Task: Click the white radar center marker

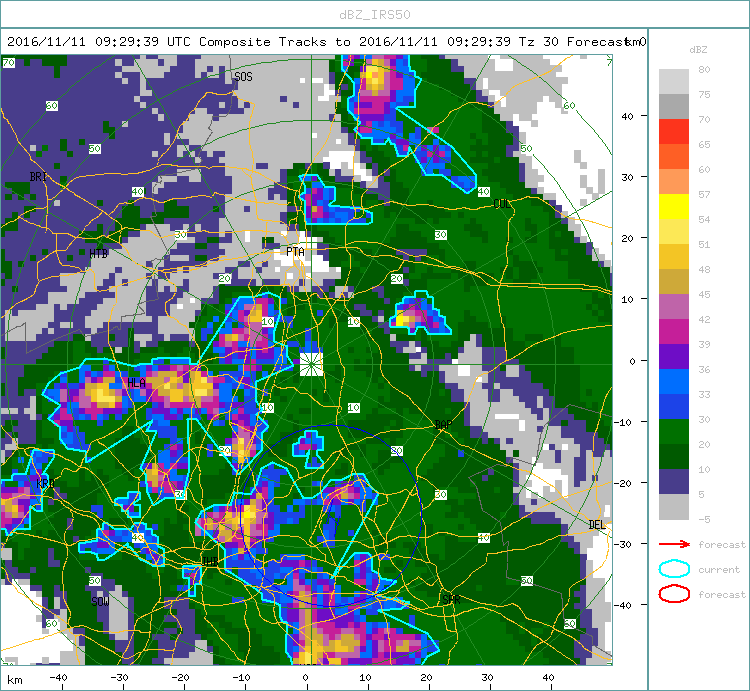Action: 311,364
